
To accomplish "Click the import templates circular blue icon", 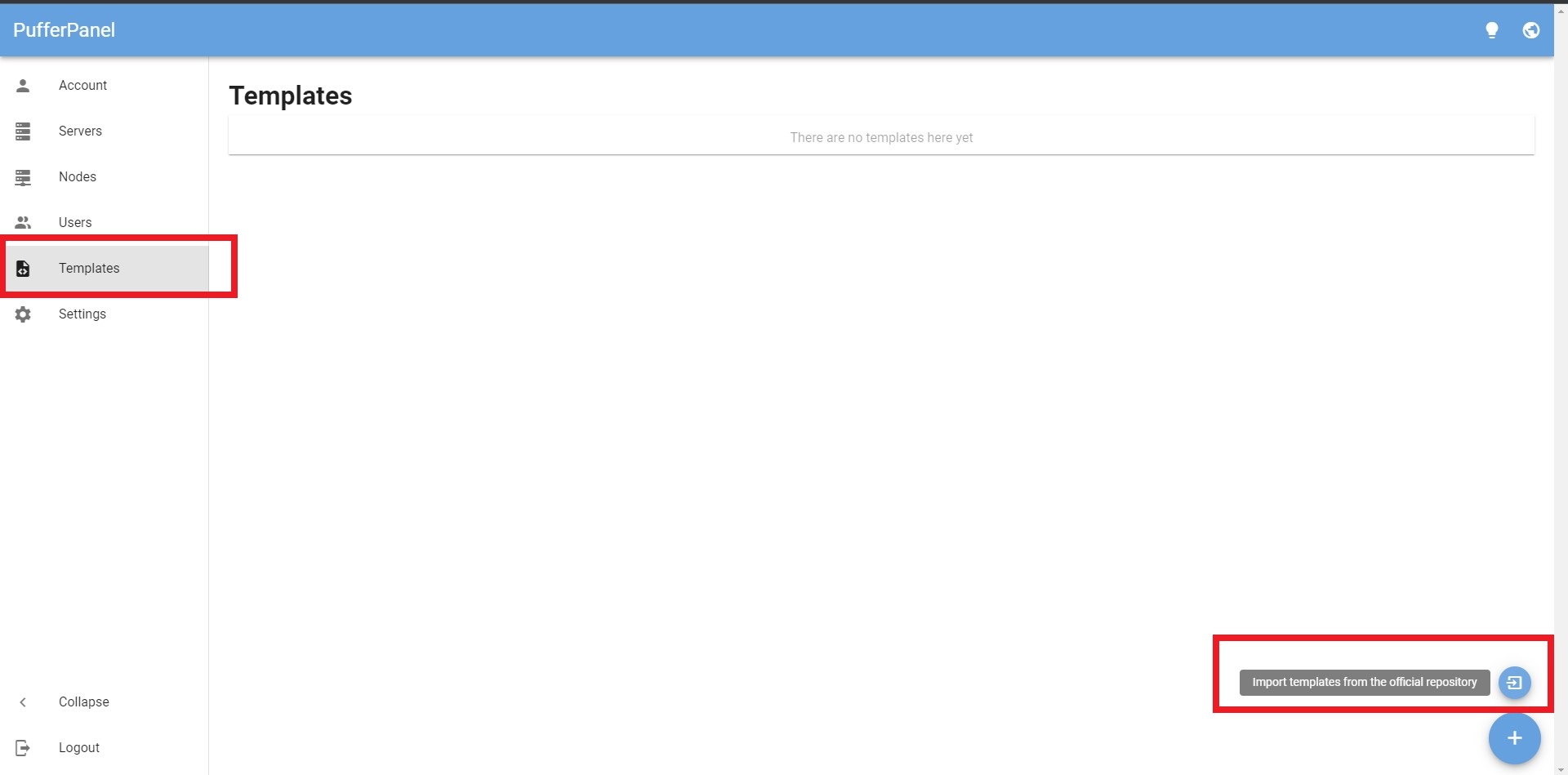I will pos(1514,683).
